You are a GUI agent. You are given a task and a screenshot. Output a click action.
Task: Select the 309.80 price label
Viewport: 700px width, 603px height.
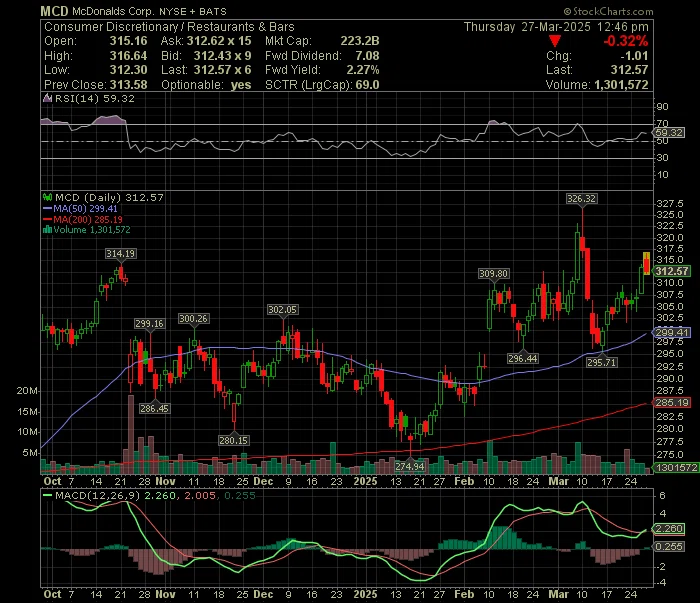(493, 274)
